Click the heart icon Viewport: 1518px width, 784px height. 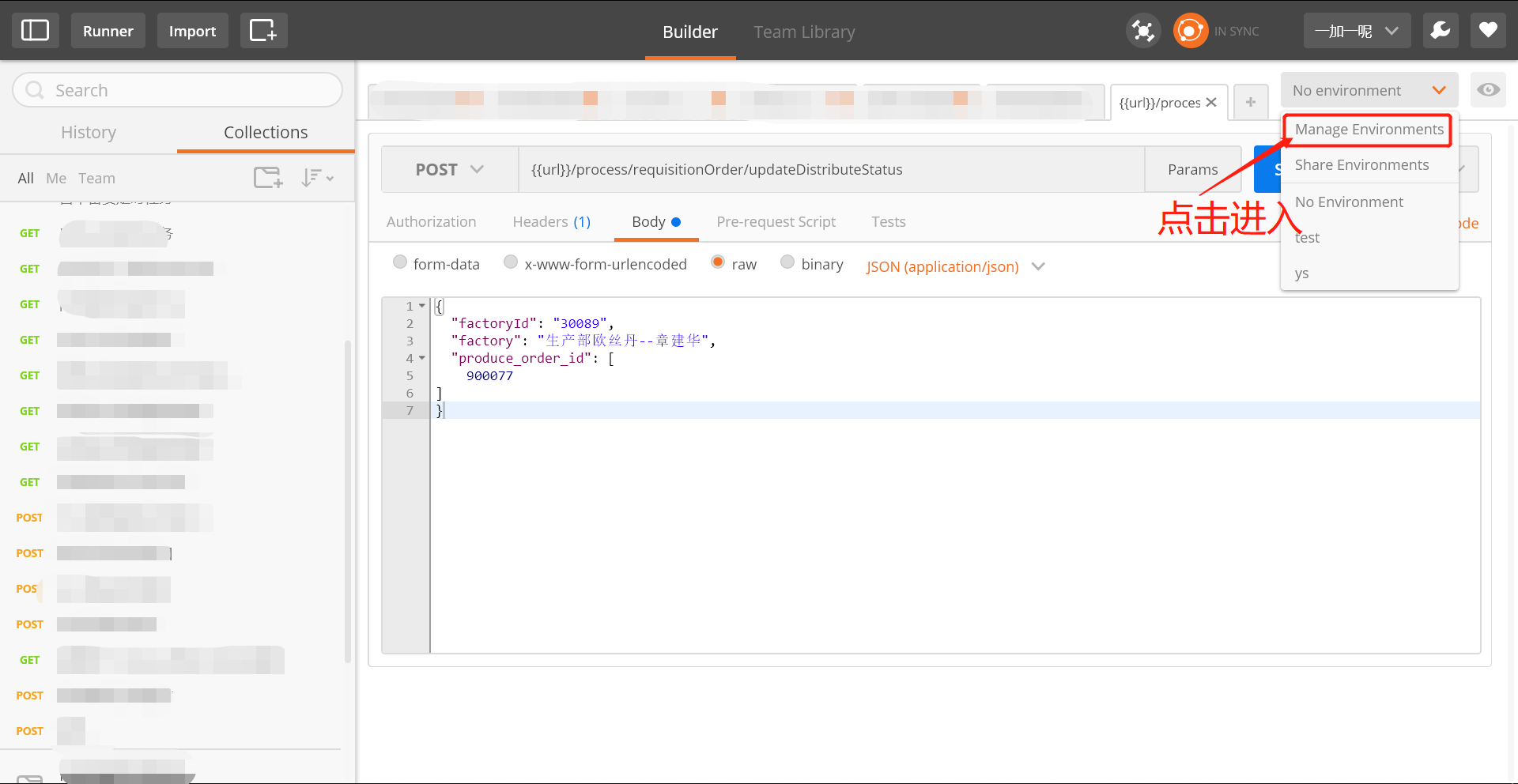point(1488,31)
